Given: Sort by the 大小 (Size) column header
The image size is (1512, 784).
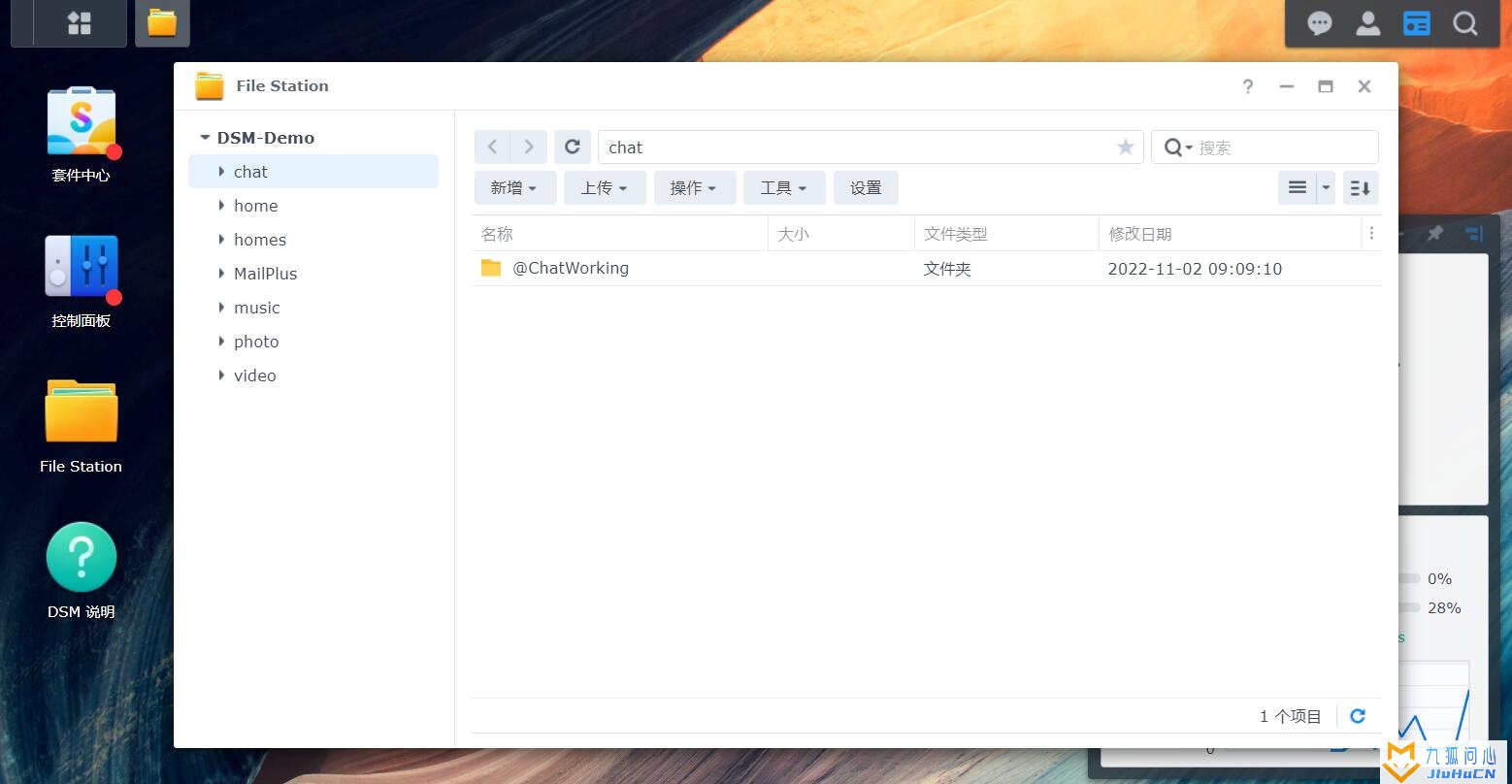Looking at the screenshot, I should coord(841,234).
